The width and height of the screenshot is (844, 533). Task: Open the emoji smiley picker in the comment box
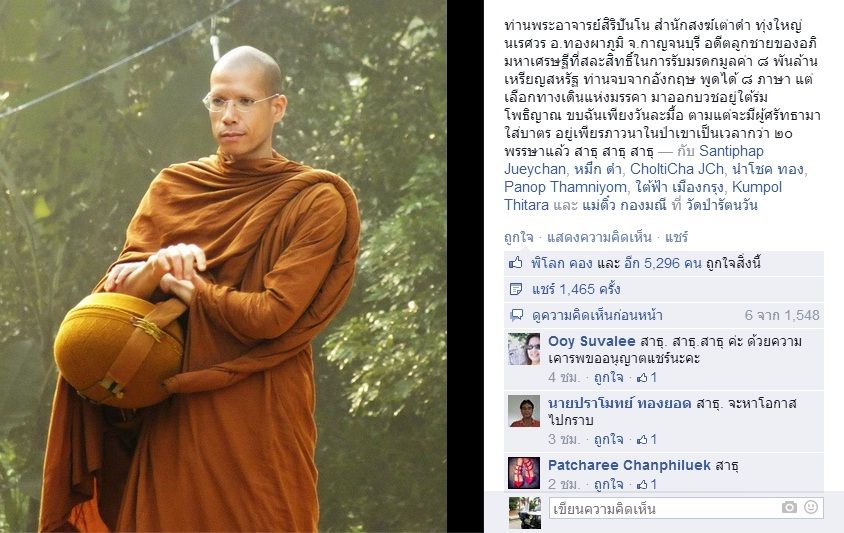click(811, 507)
